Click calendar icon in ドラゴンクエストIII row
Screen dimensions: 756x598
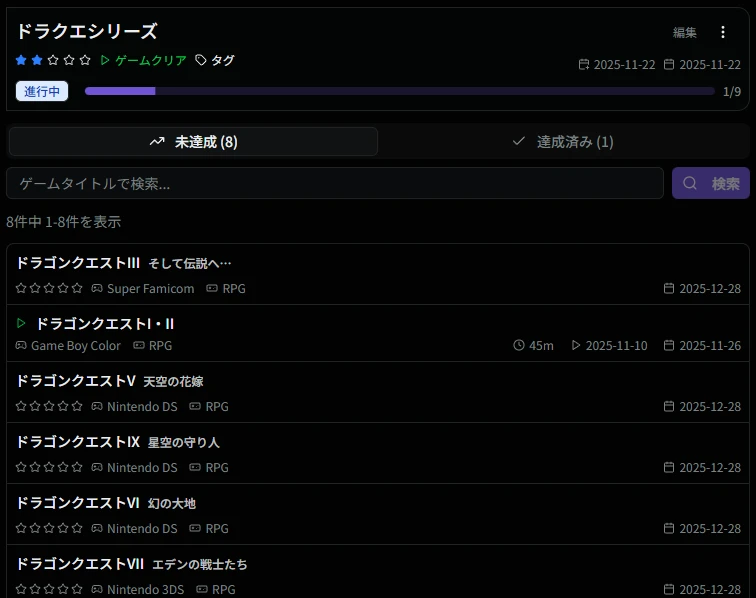click(669, 288)
